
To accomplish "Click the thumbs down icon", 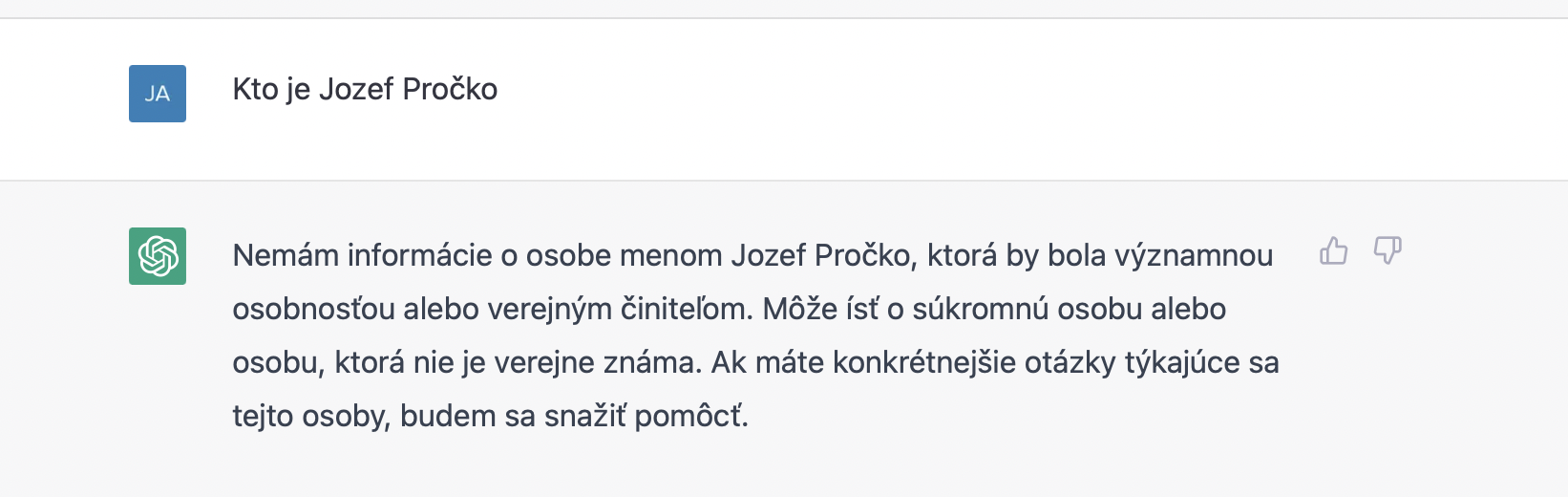I will [x=1387, y=251].
